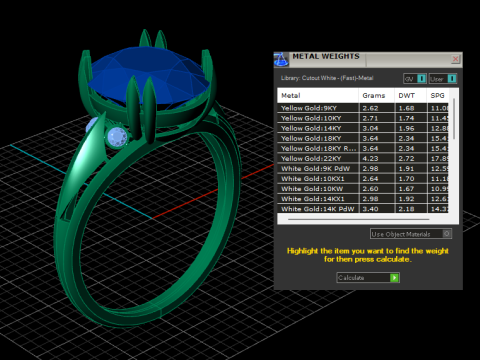
Task: Click grams value 4.23
Action: (370, 159)
